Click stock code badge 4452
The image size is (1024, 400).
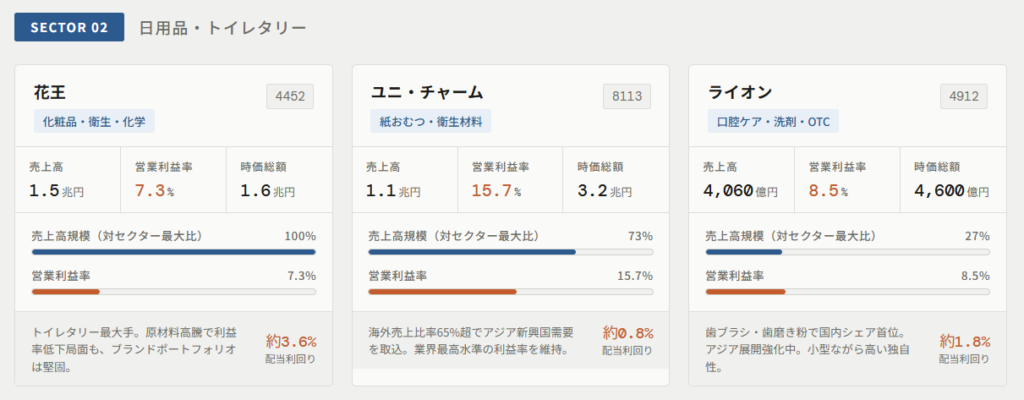tap(290, 96)
